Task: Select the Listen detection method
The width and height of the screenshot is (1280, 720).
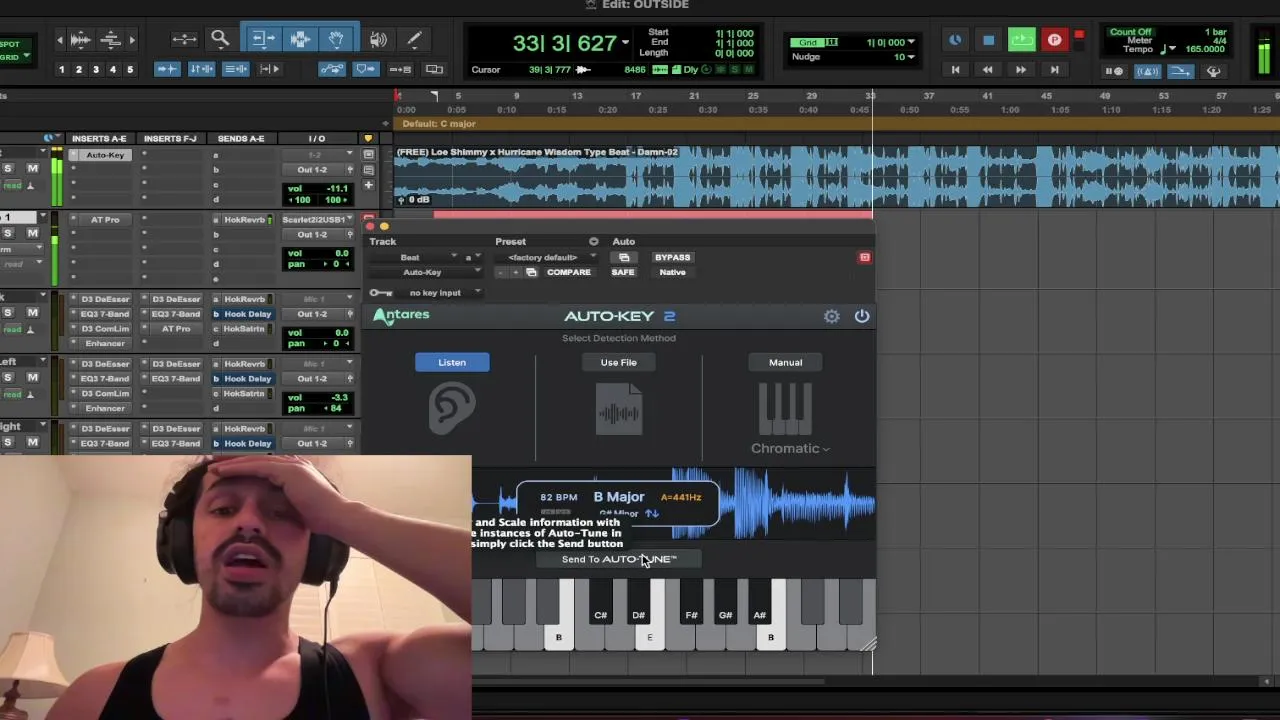Action: [452, 363]
